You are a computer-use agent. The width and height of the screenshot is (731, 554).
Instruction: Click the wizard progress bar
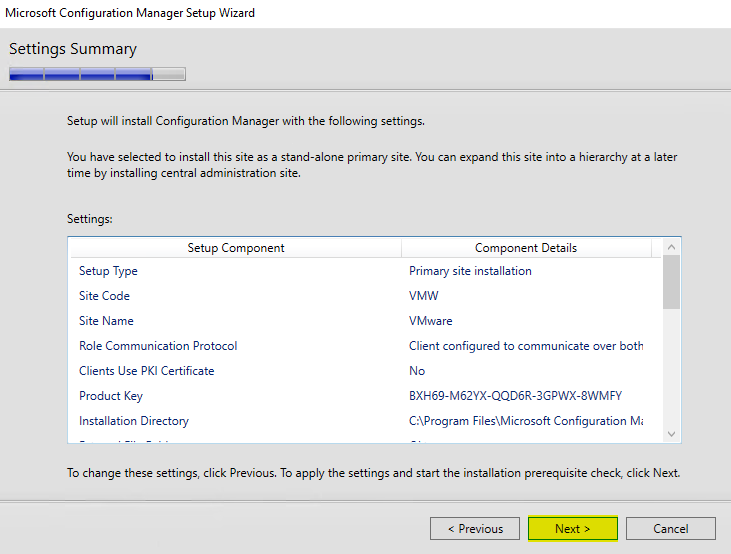97,73
